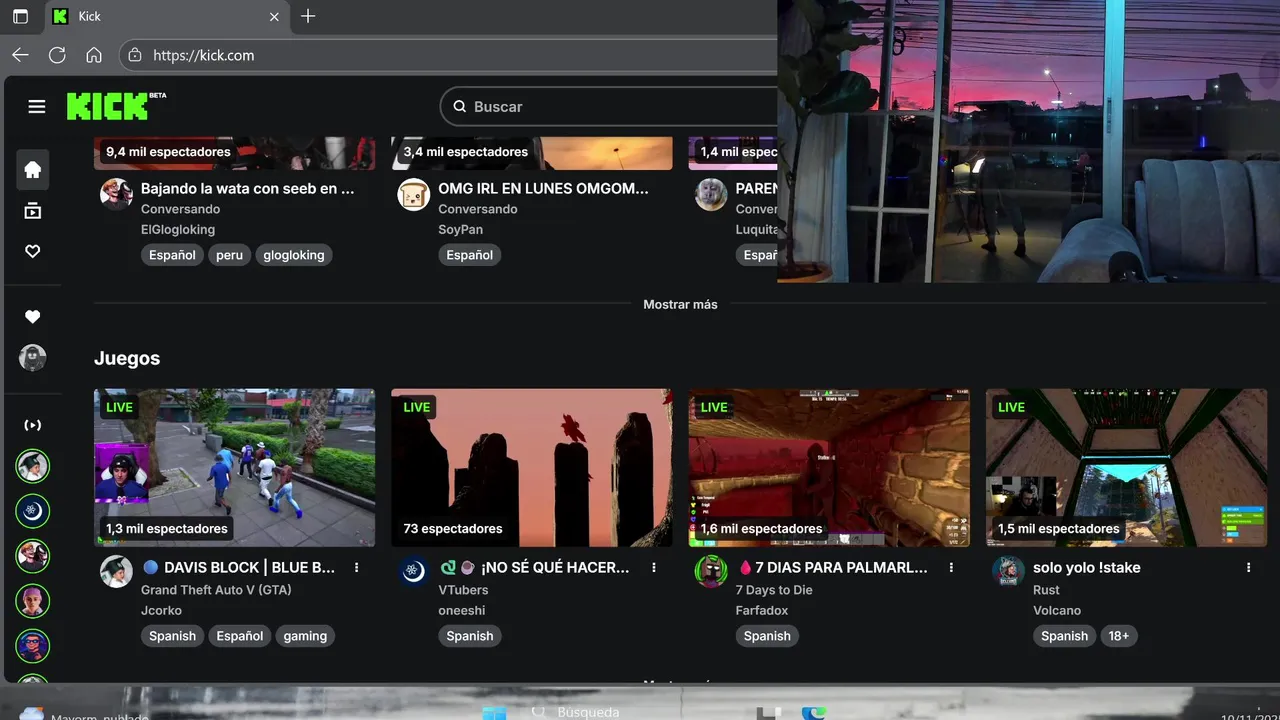Click the live broadcast sidebar icon
Viewport: 1280px width, 720px height.
[x=33, y=425]
